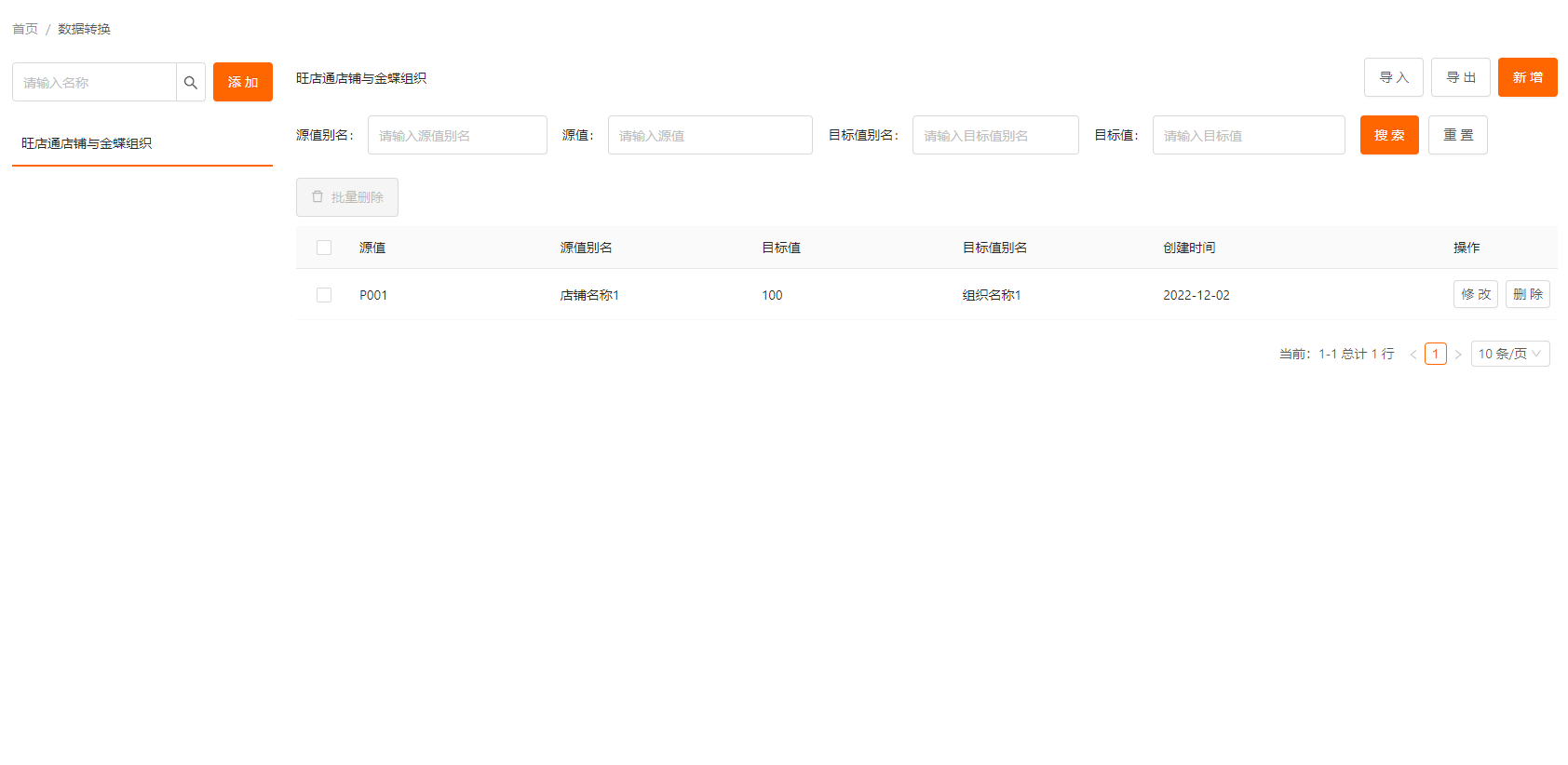
Task: Click the 新增 button
Action: (x=1527, y=78)
